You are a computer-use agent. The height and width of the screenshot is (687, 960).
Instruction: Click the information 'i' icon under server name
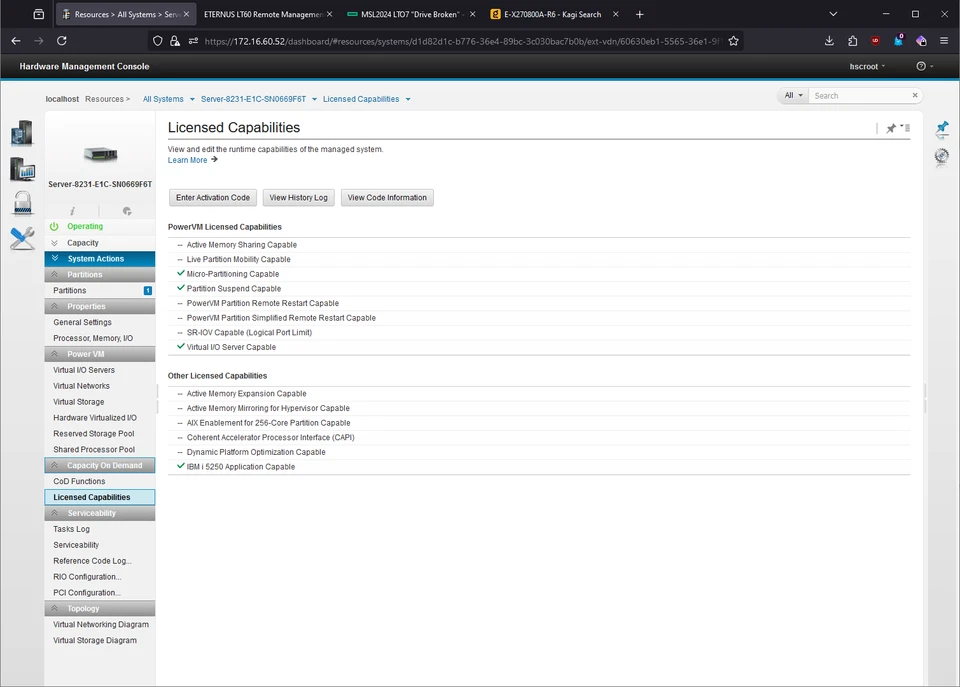pyautogui.click(x=72, y=211)
